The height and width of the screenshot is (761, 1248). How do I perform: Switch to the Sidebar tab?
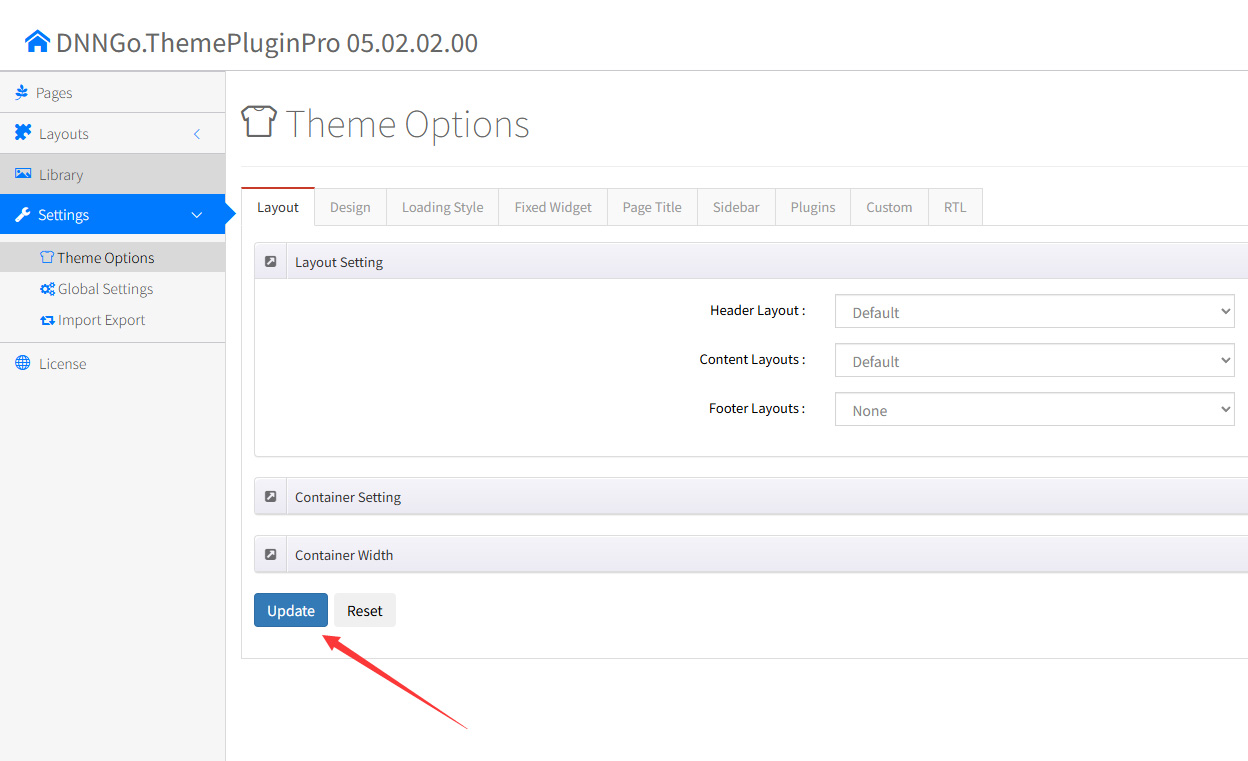736,207
